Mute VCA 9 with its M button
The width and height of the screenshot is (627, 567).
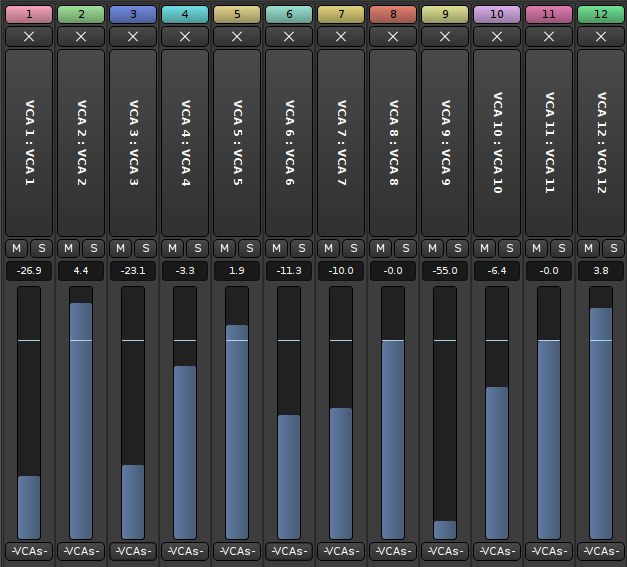[x=432, y=248]
